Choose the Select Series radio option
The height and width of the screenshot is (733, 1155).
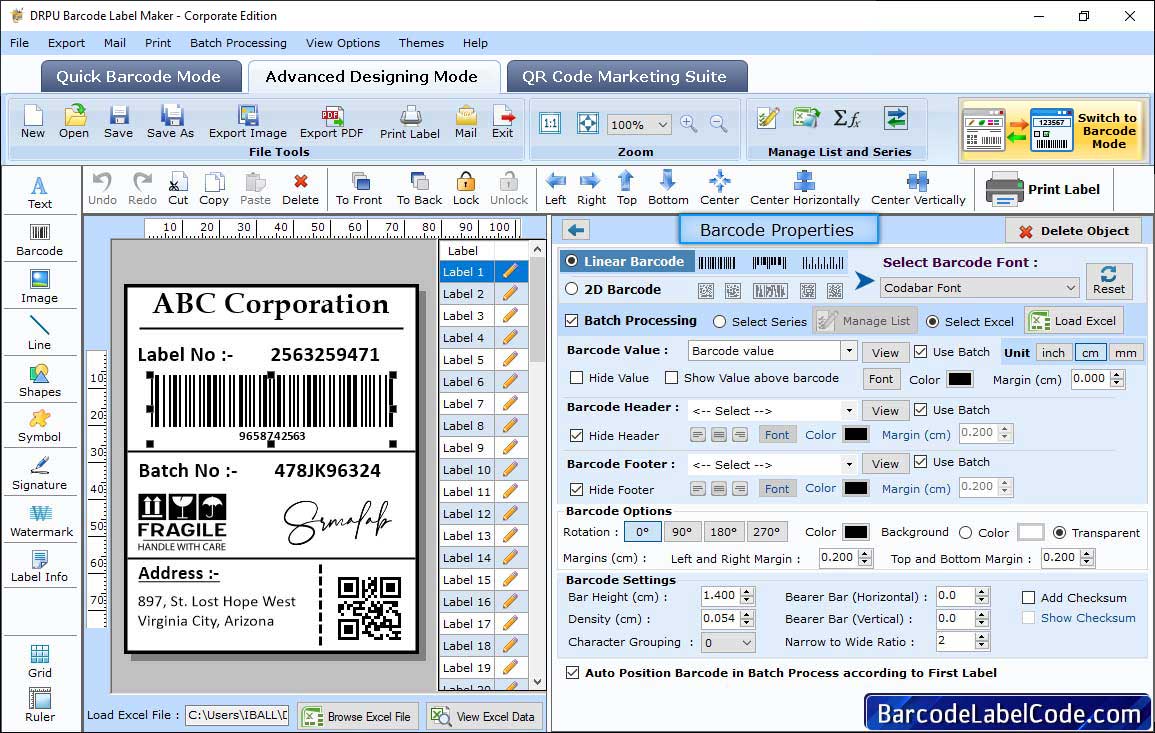(720, 322)
